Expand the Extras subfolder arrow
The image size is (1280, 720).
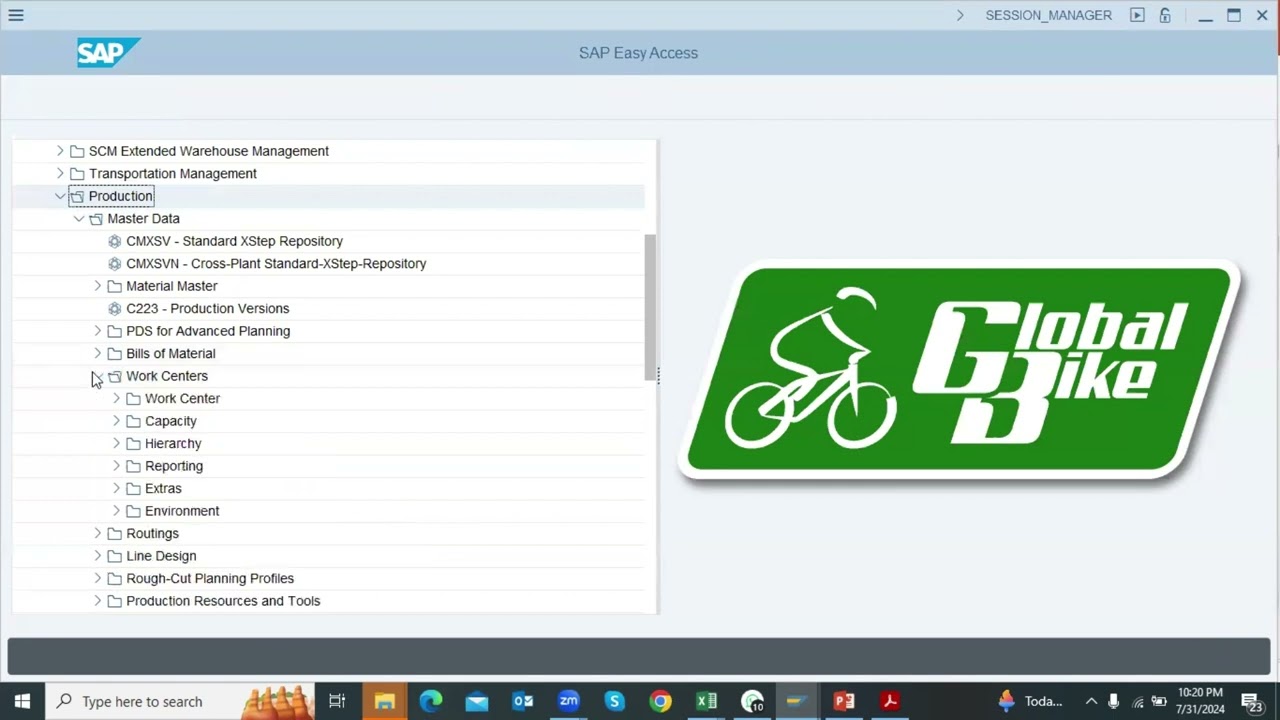(x=116, y=488)
